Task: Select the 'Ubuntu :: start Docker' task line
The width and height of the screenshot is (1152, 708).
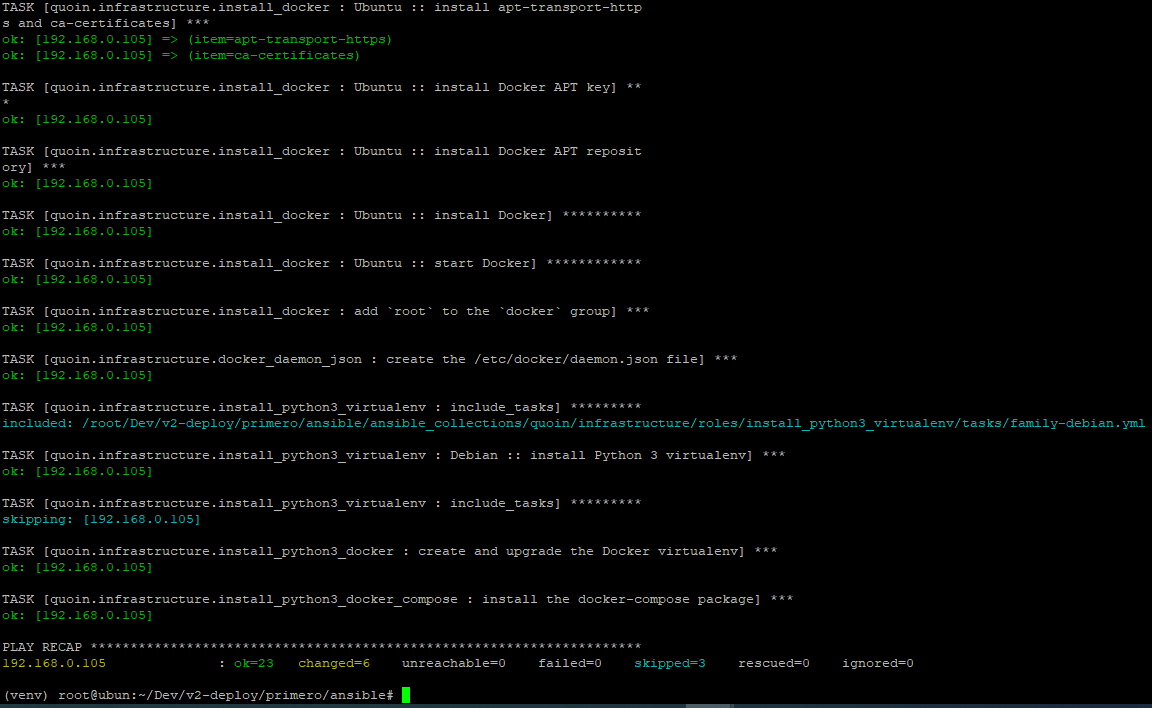Action: point(321,263)
